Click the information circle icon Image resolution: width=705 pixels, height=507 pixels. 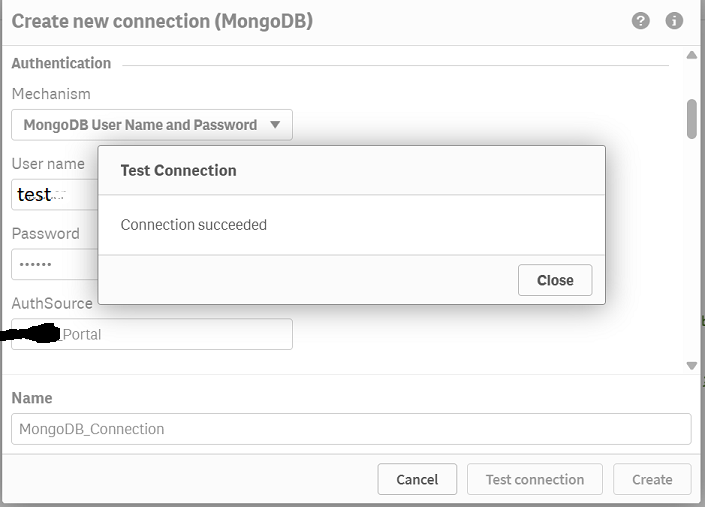(x=674, y=21)
